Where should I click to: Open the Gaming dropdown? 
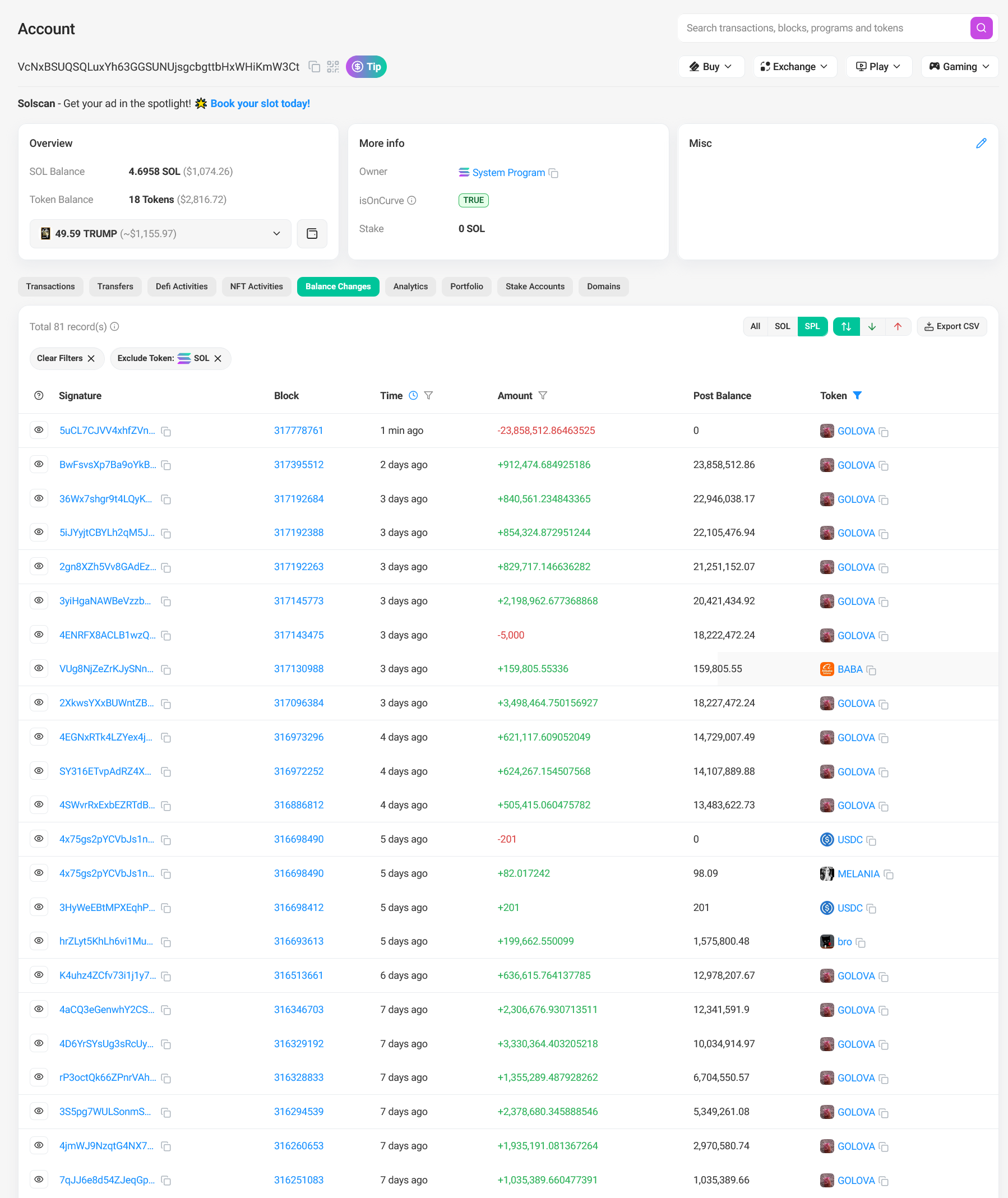[x=959, y=67]
